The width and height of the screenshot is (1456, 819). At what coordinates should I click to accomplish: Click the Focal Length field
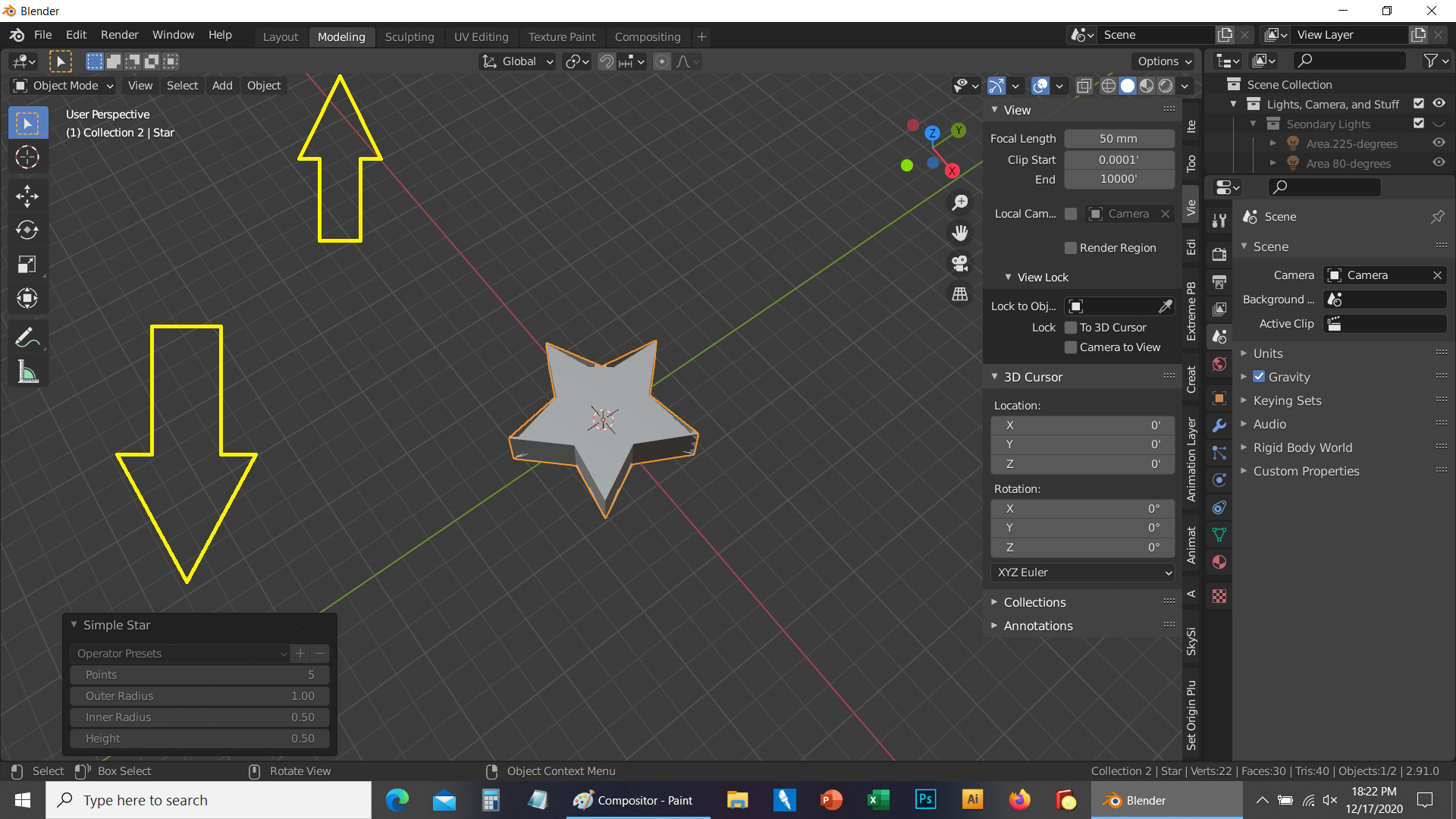1119,139
